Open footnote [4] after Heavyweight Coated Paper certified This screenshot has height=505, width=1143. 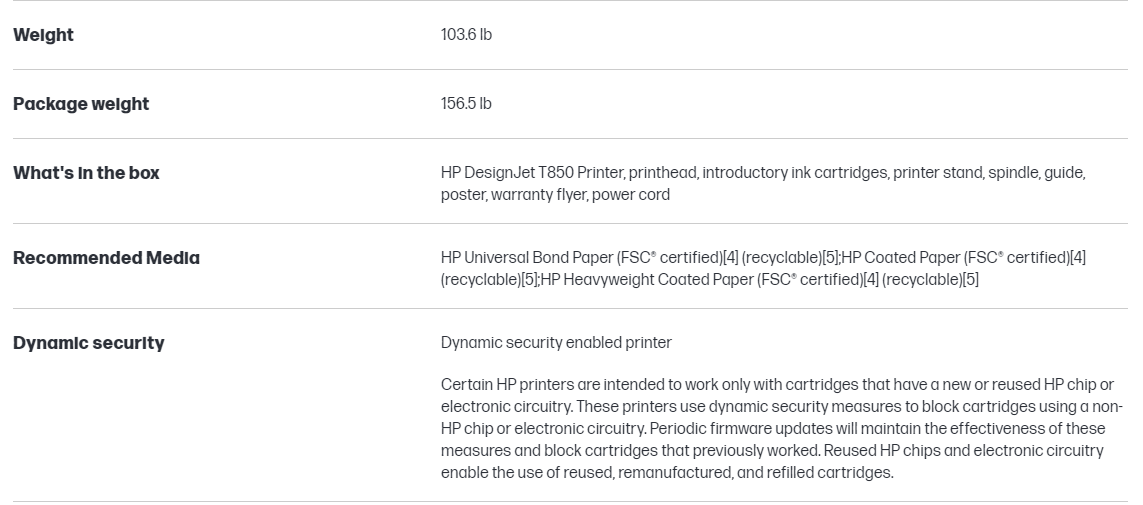[x=870, y=280]
